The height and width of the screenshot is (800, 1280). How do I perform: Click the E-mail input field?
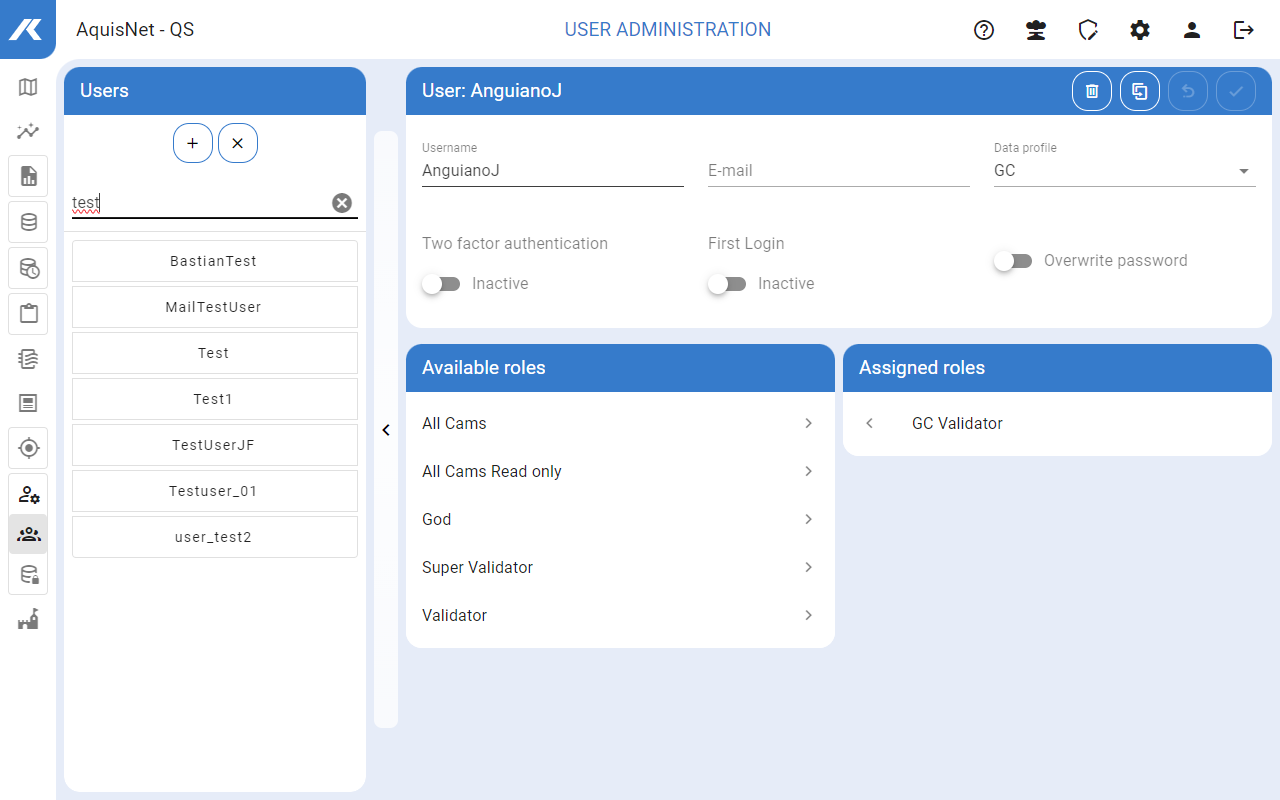click(838, 171)
